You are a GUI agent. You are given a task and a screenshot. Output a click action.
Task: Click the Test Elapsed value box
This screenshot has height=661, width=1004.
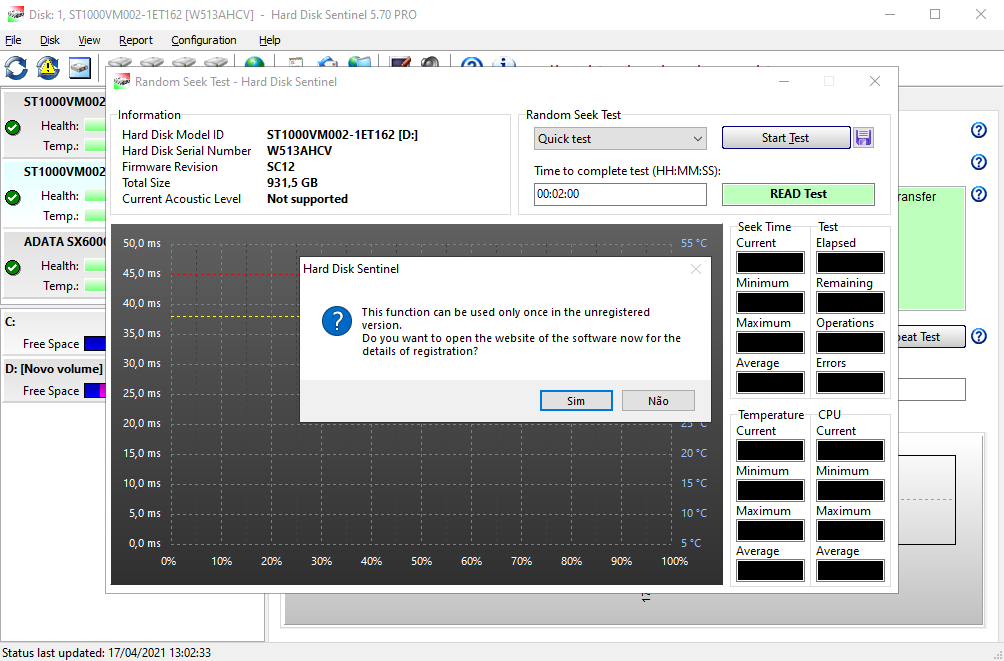(850, 263)
